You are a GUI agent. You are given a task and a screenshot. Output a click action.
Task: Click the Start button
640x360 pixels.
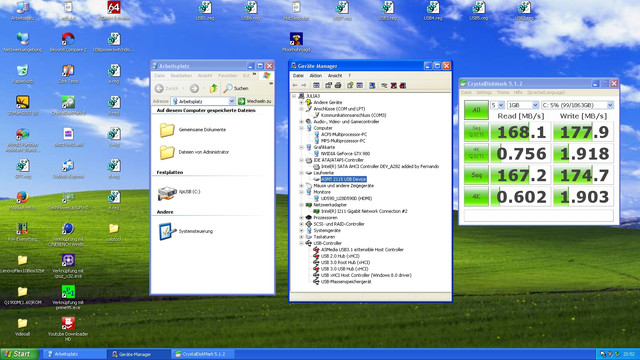click(19, 354)
